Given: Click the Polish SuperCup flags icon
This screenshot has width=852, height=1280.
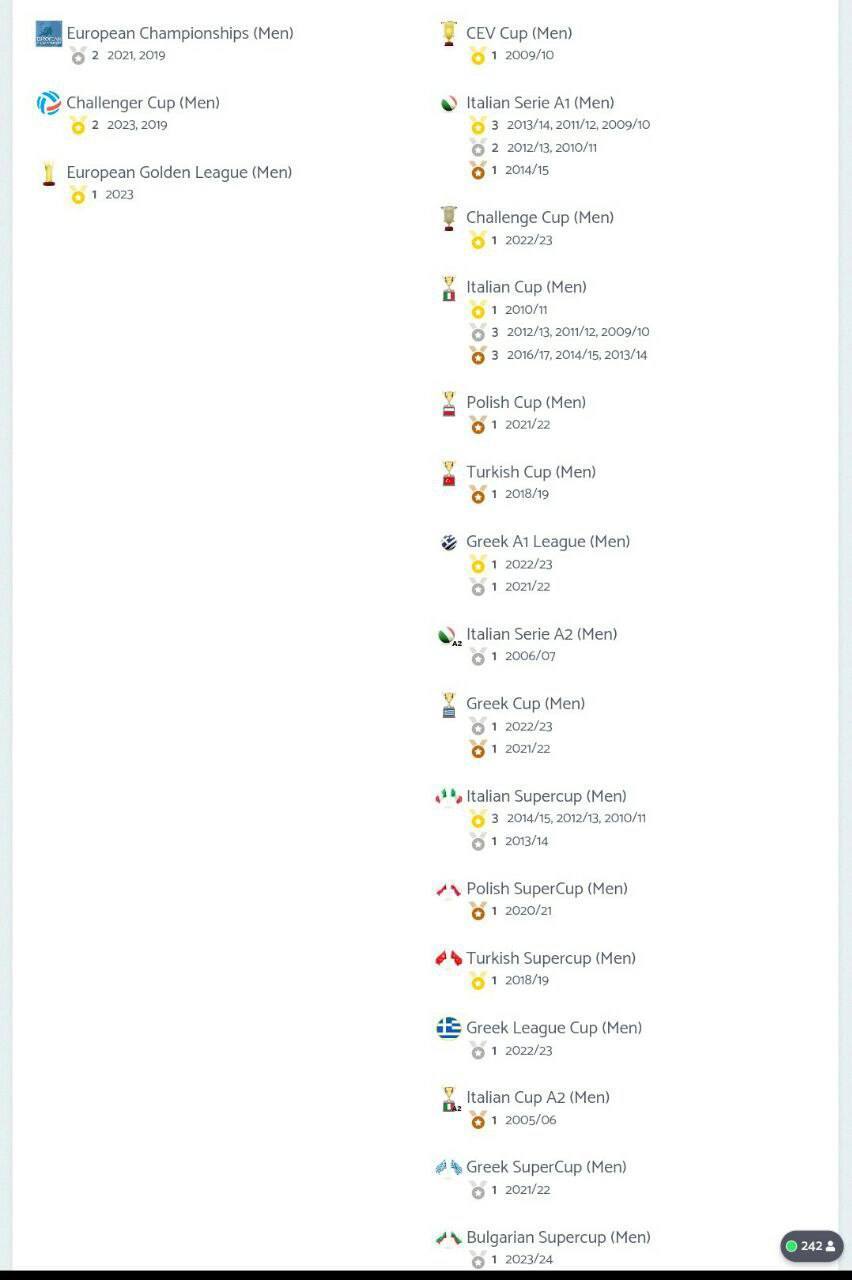Looking at the screenshot, I should 449,889.
